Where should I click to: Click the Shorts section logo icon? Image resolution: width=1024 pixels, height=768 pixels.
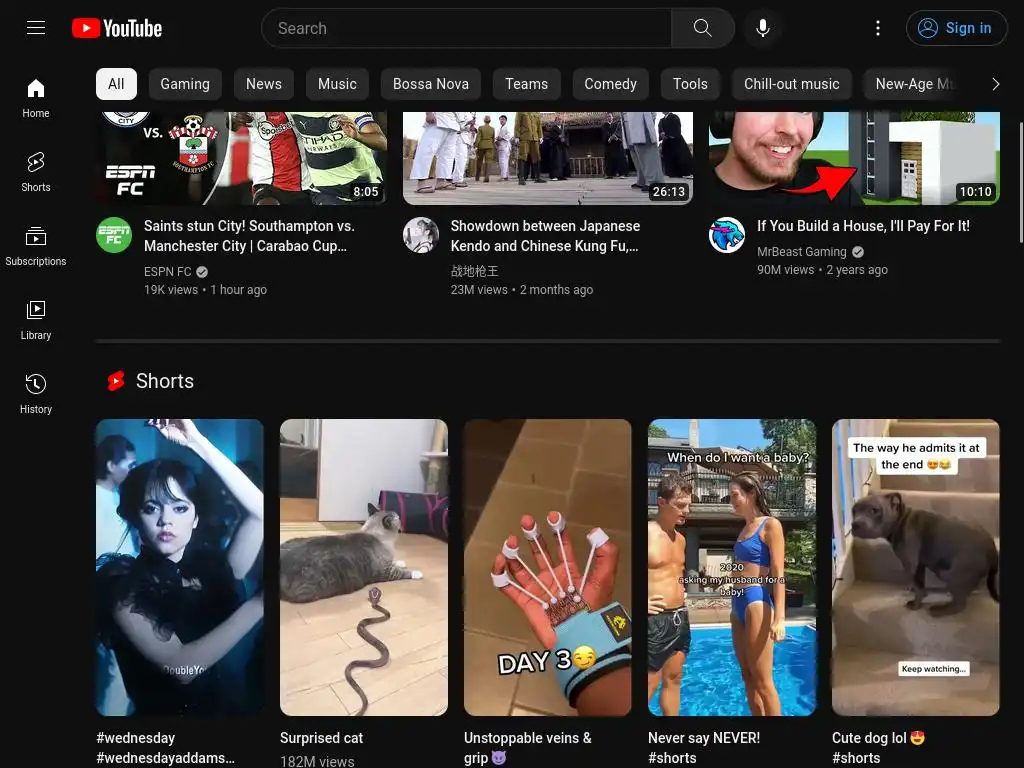116,381
